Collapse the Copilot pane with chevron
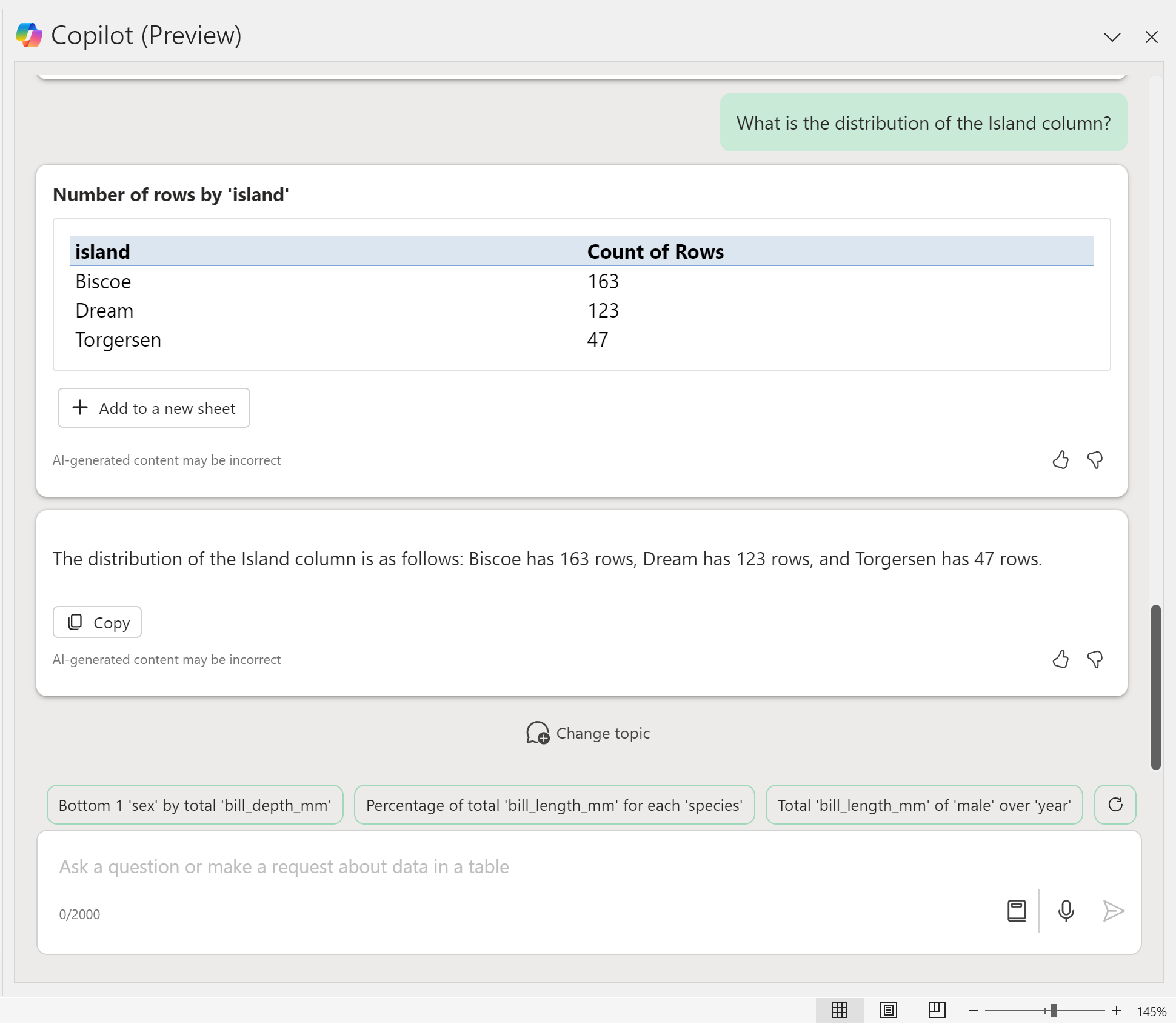Screen dimensions: 1176x1024 (x=1112, y=37)
